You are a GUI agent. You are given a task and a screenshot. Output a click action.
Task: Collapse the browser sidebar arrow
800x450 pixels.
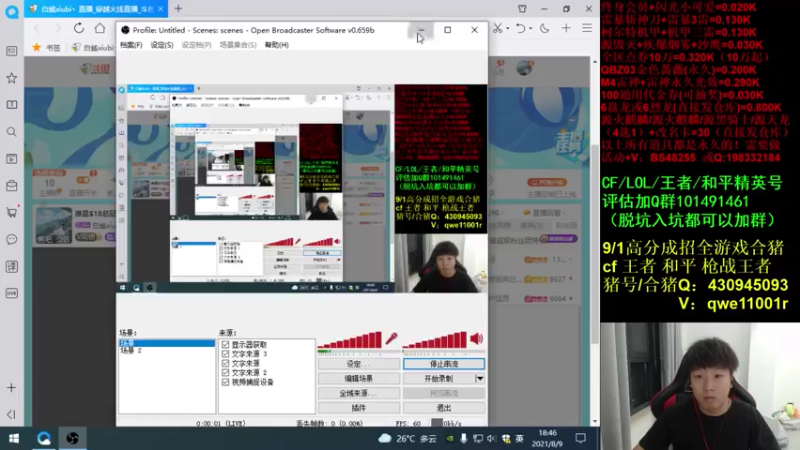(11, 414)
